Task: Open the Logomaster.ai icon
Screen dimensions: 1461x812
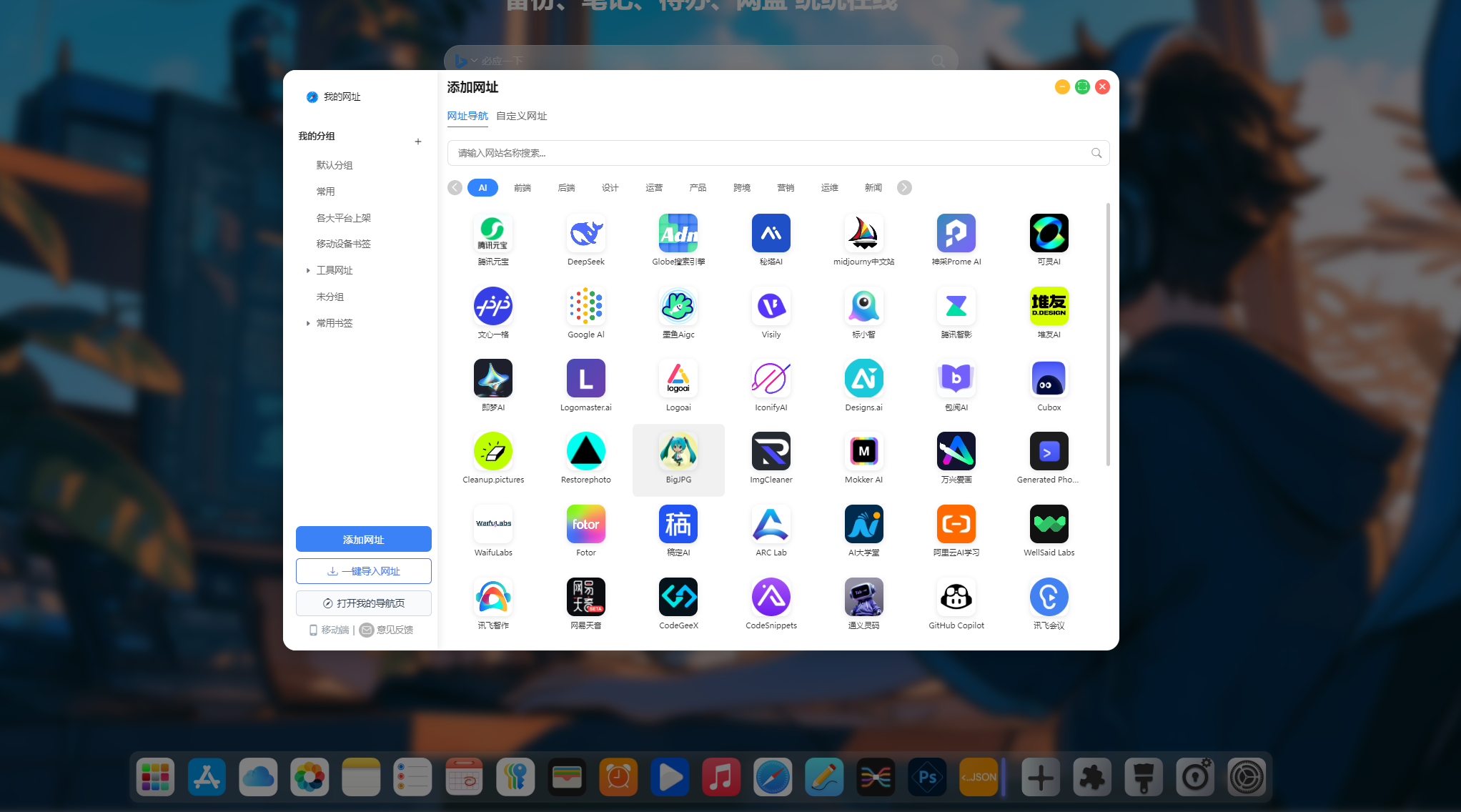Action: 586,378
